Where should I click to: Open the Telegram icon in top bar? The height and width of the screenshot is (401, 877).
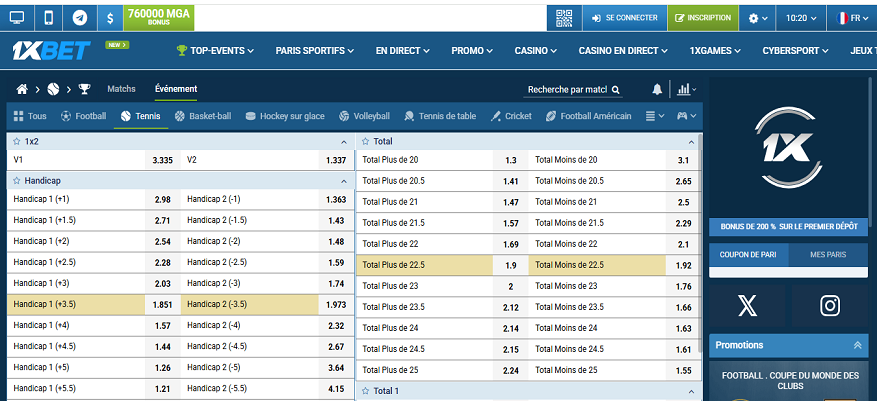tap(80, 18)
